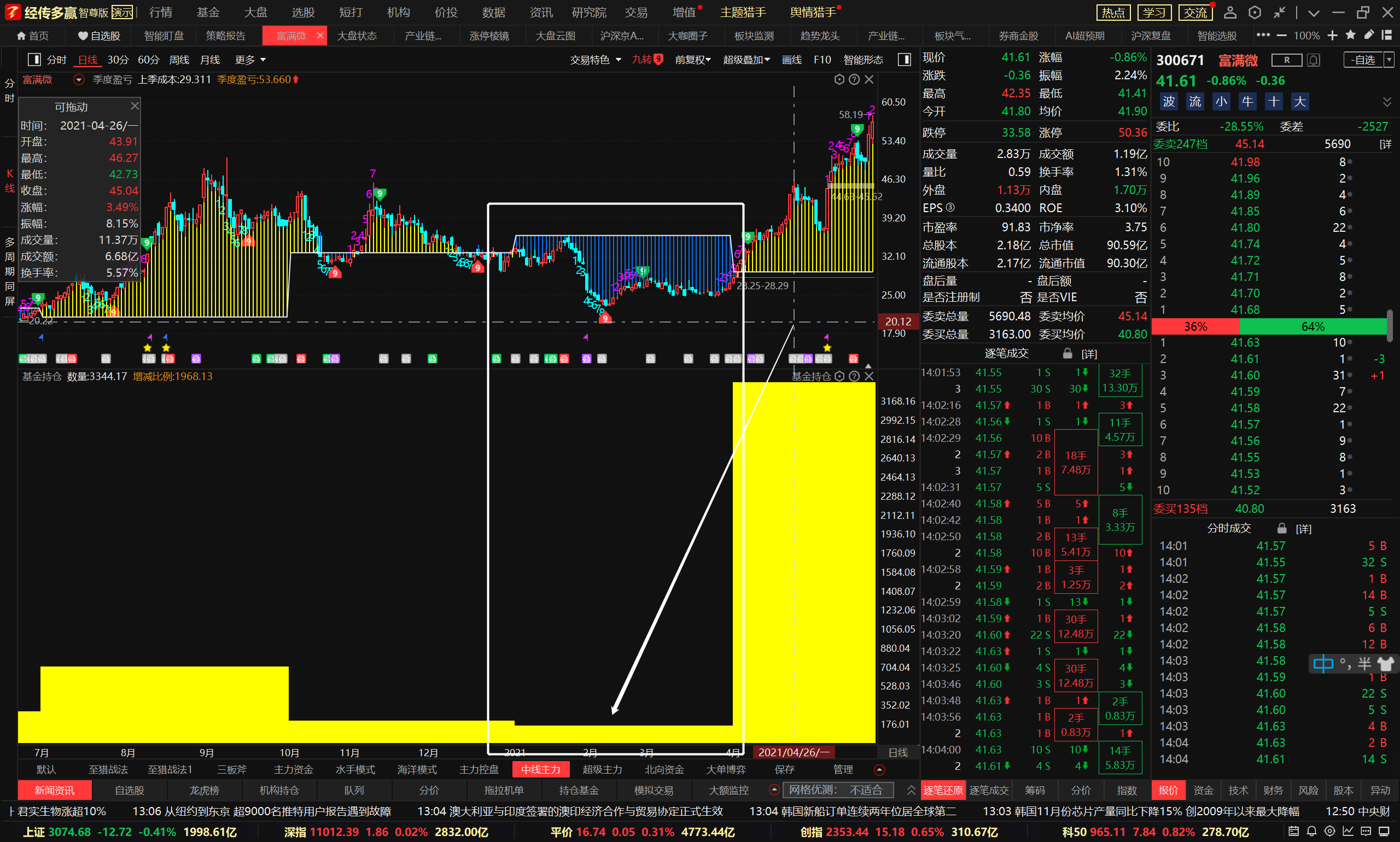Expand the 更多 period dropdown
Viewport: 1400px width, 842px height.
[250, 60]
